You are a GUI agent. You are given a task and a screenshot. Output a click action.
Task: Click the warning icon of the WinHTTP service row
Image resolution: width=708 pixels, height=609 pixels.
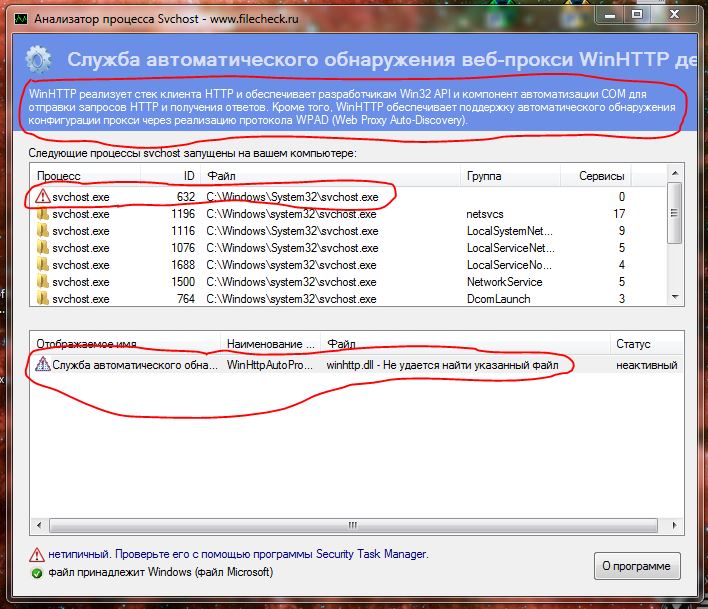[x=43, y=364]
